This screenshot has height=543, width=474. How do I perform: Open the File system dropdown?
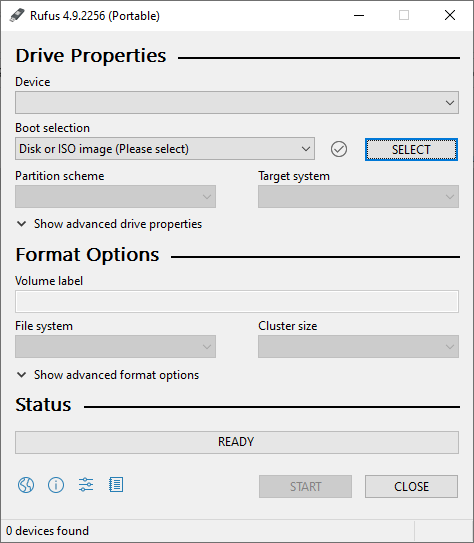tap(115, 346)
